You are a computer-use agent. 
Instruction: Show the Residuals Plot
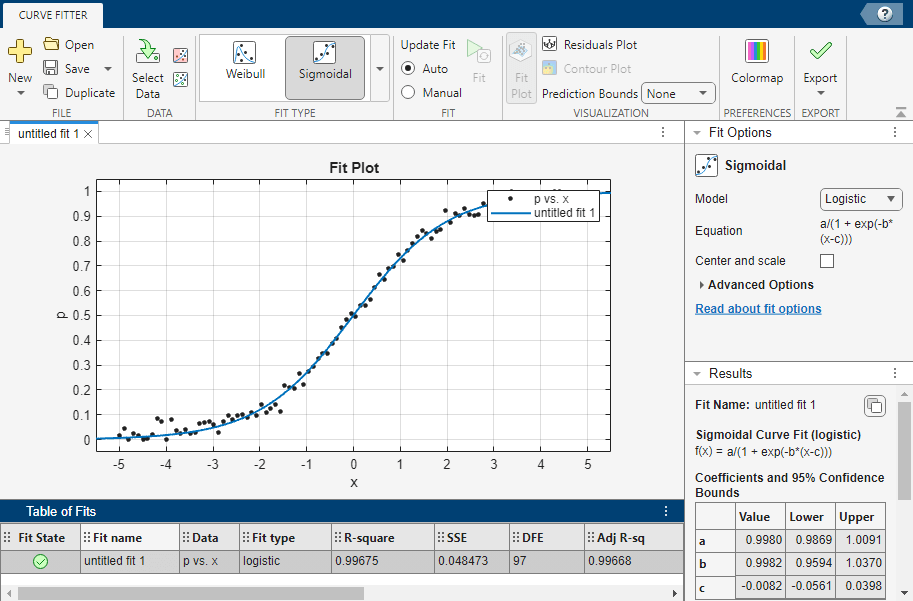click(590, 45)
